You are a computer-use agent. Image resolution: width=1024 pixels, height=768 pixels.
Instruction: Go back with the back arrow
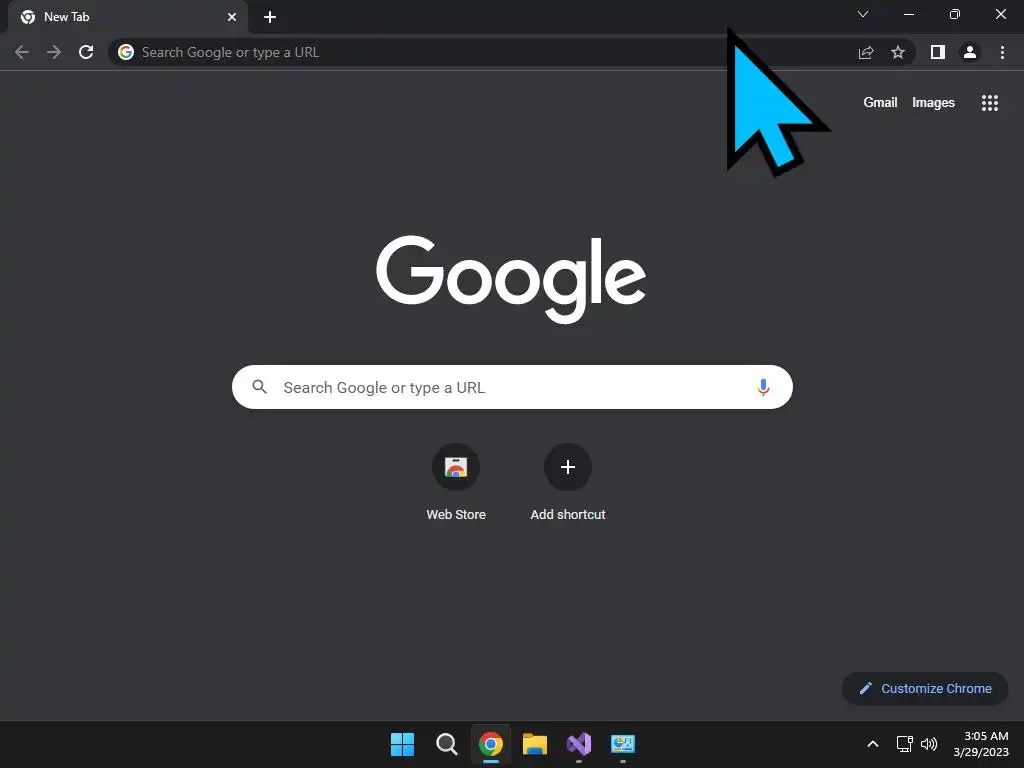tap(22, 52)
